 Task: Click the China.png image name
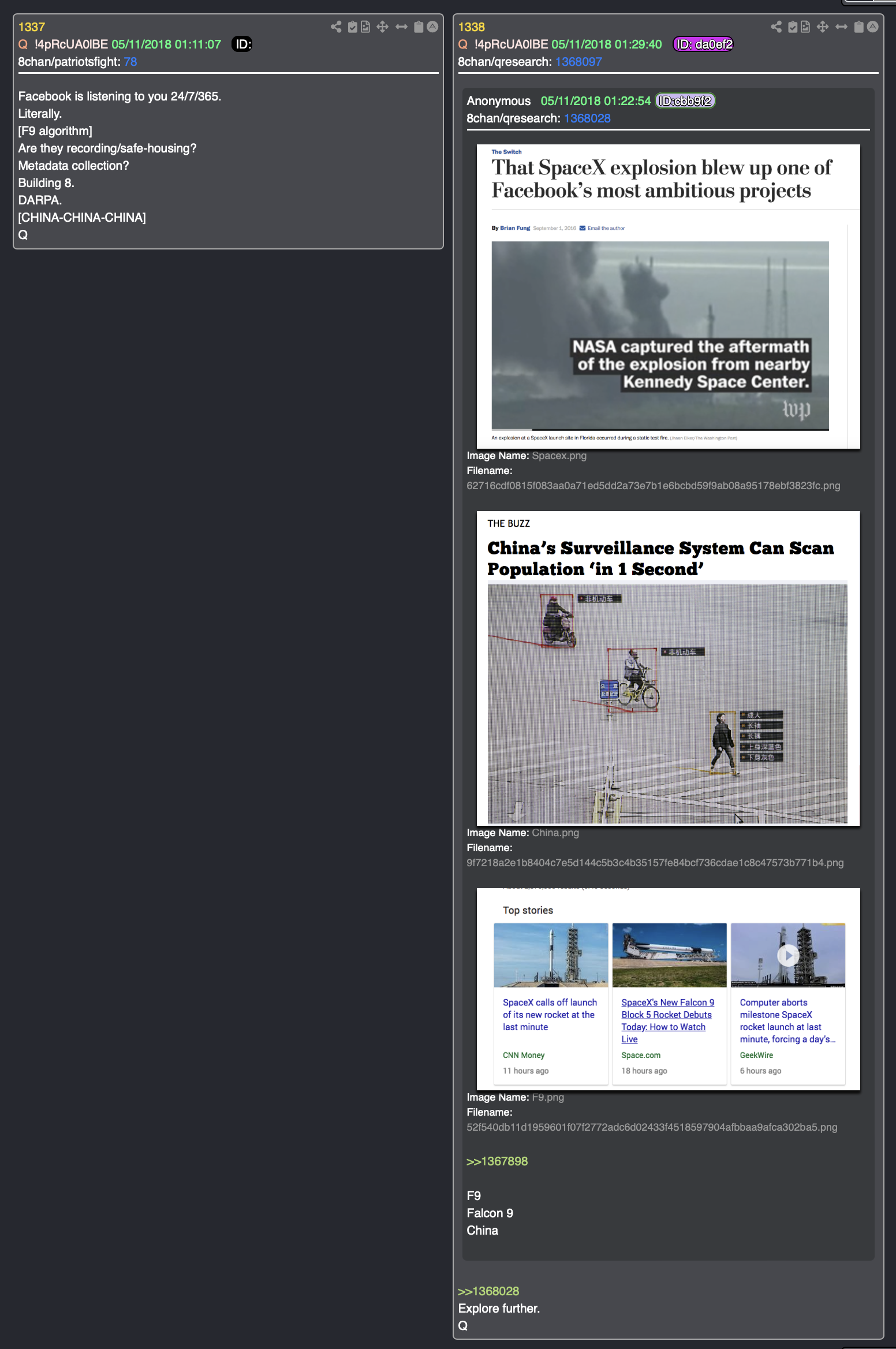(x=555, y=833)
